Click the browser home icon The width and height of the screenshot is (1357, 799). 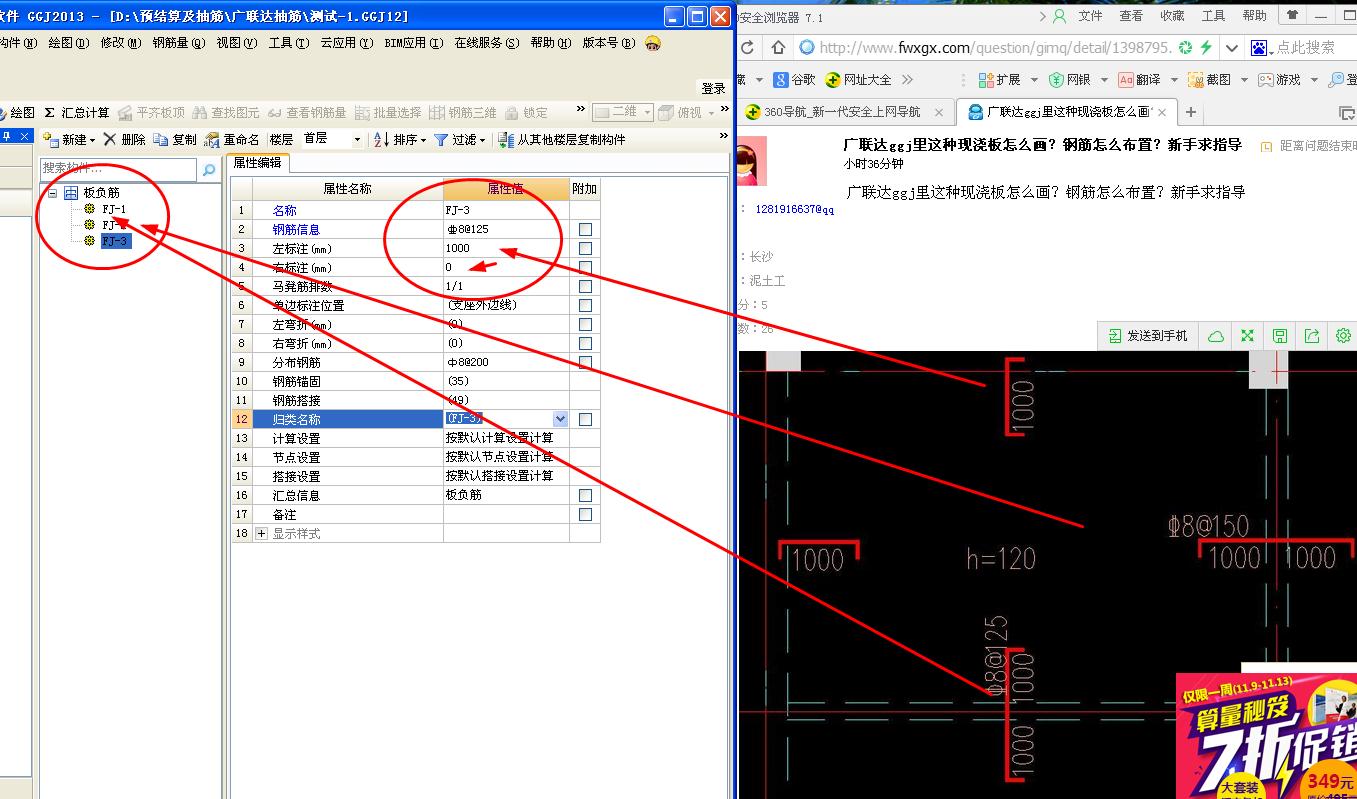778,47
